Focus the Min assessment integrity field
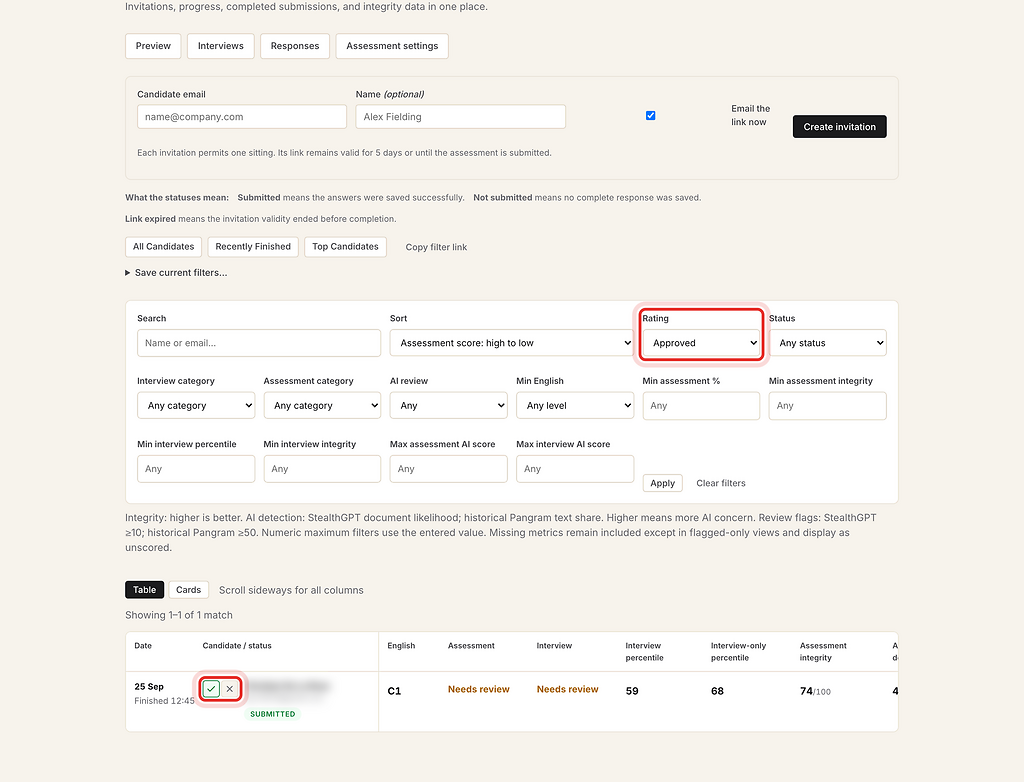1024x782 pixels. tap(827, 406)
